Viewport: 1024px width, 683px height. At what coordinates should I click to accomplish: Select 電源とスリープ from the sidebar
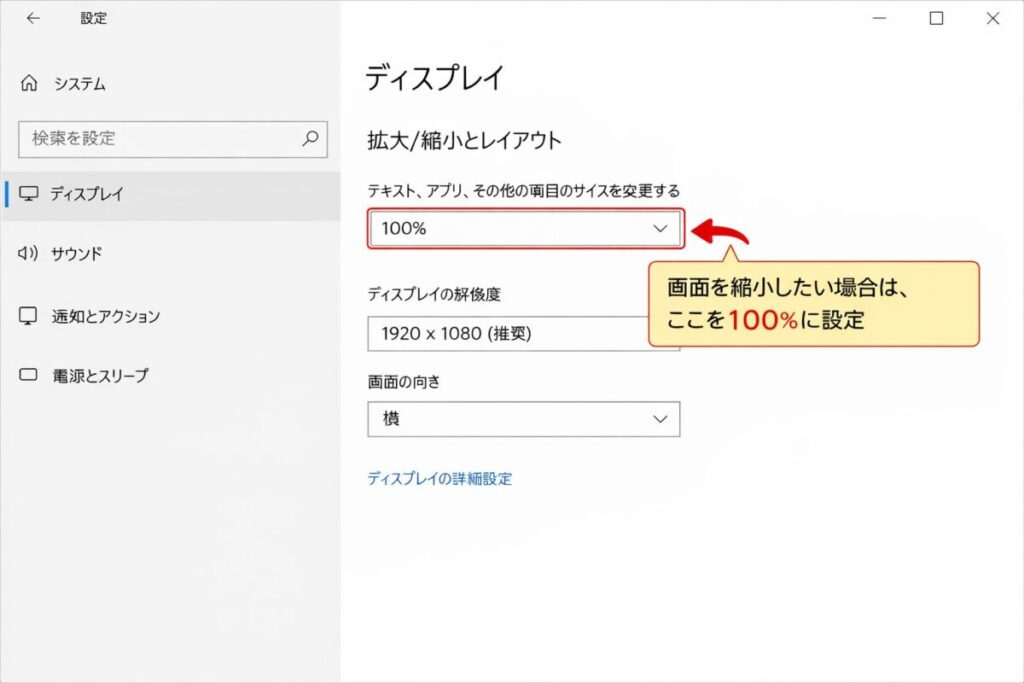(101, 376)
